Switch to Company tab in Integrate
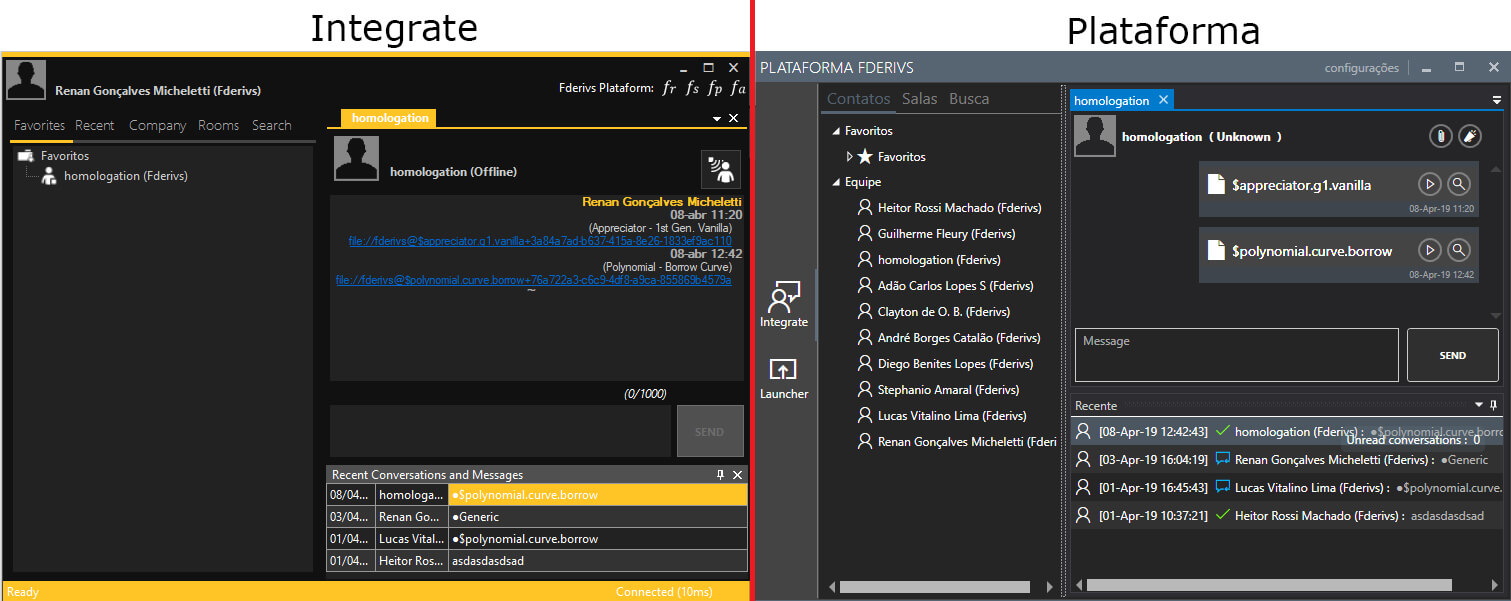This screenshot has width=1511, height=601. 157,125
